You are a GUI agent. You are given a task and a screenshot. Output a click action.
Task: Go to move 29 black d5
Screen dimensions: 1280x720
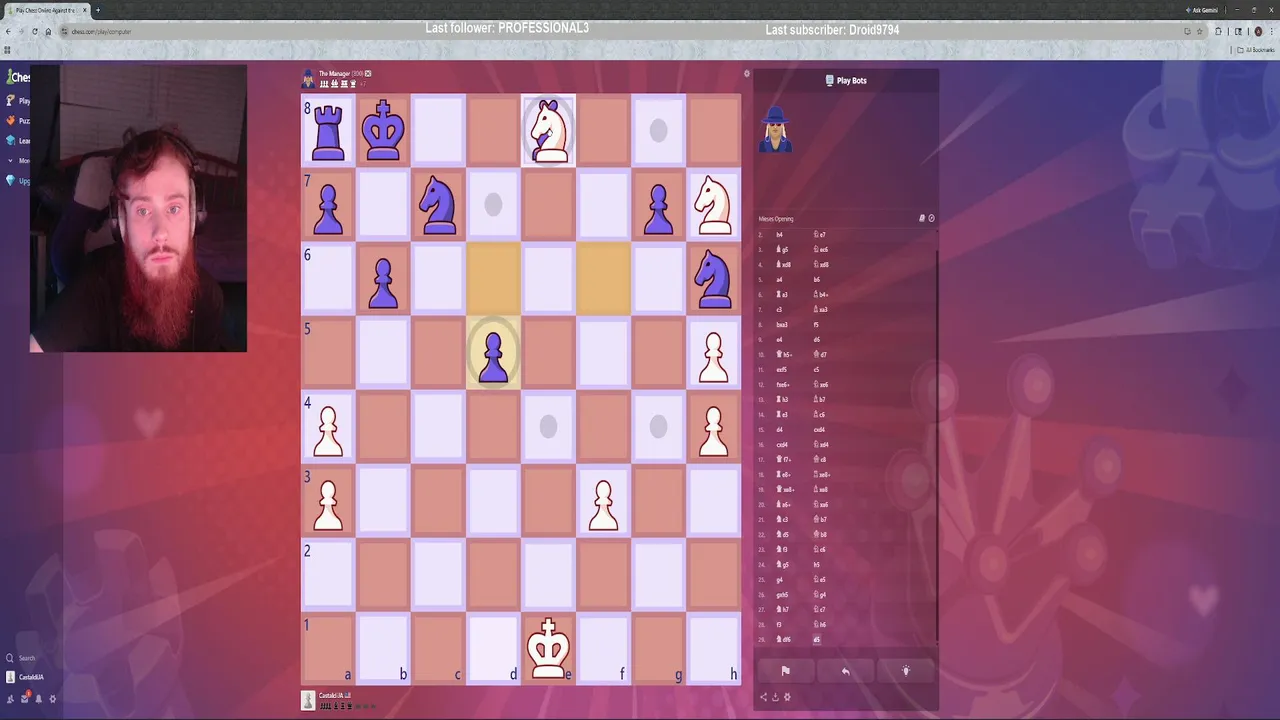tap(817, 640)
